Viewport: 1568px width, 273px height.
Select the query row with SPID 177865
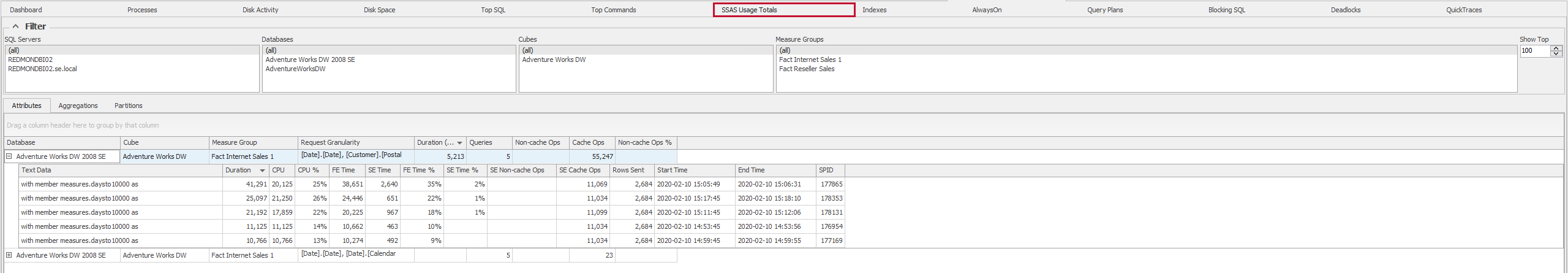pos(432,184)
